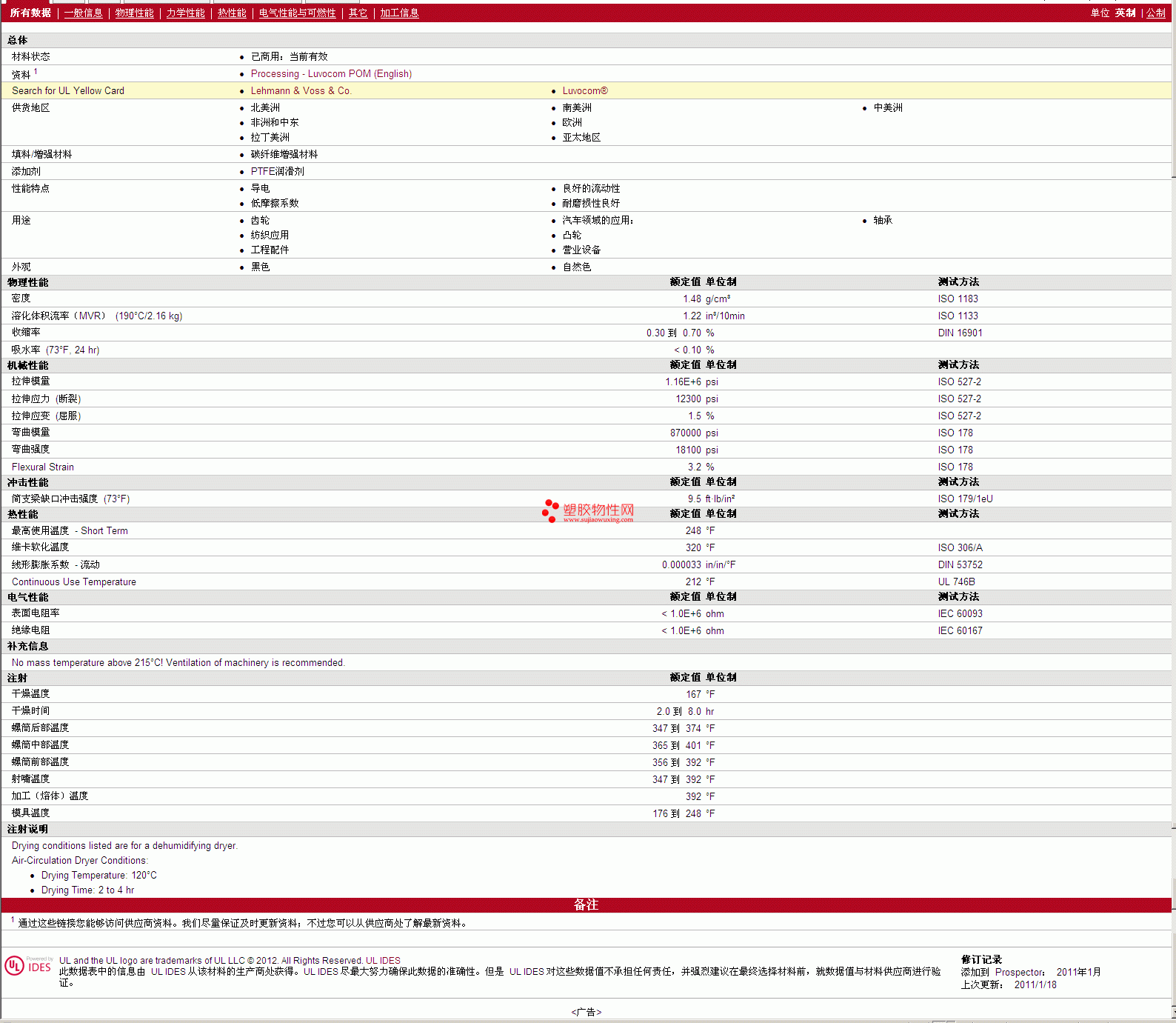Click the Lehmann & Voss & Co. link
This screenshot has width=1176, height=1023.
(x=301, y=91)
